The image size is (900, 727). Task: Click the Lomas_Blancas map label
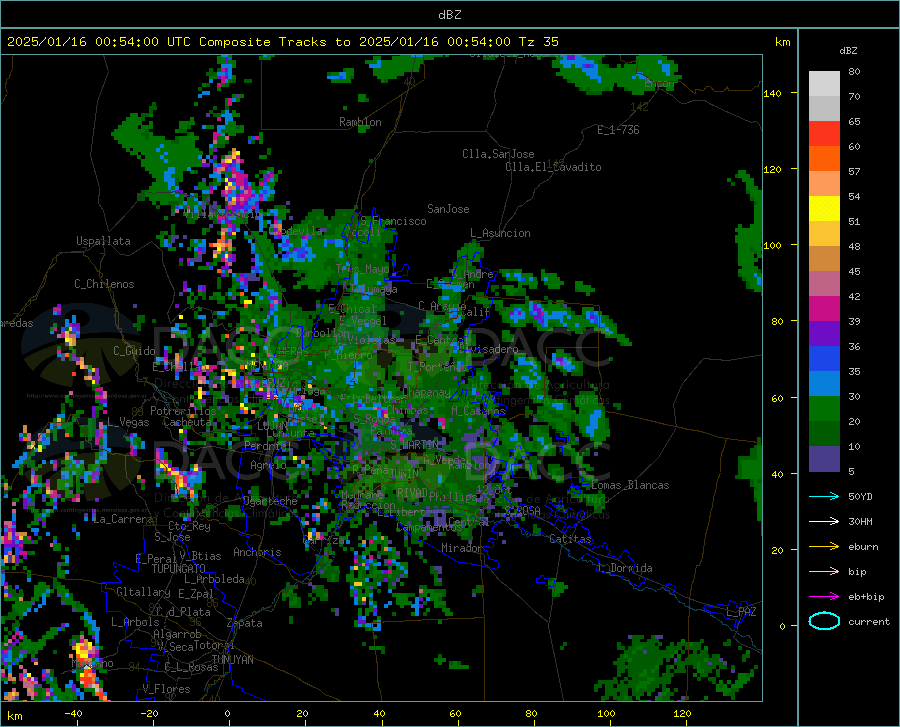coord(630,485)
